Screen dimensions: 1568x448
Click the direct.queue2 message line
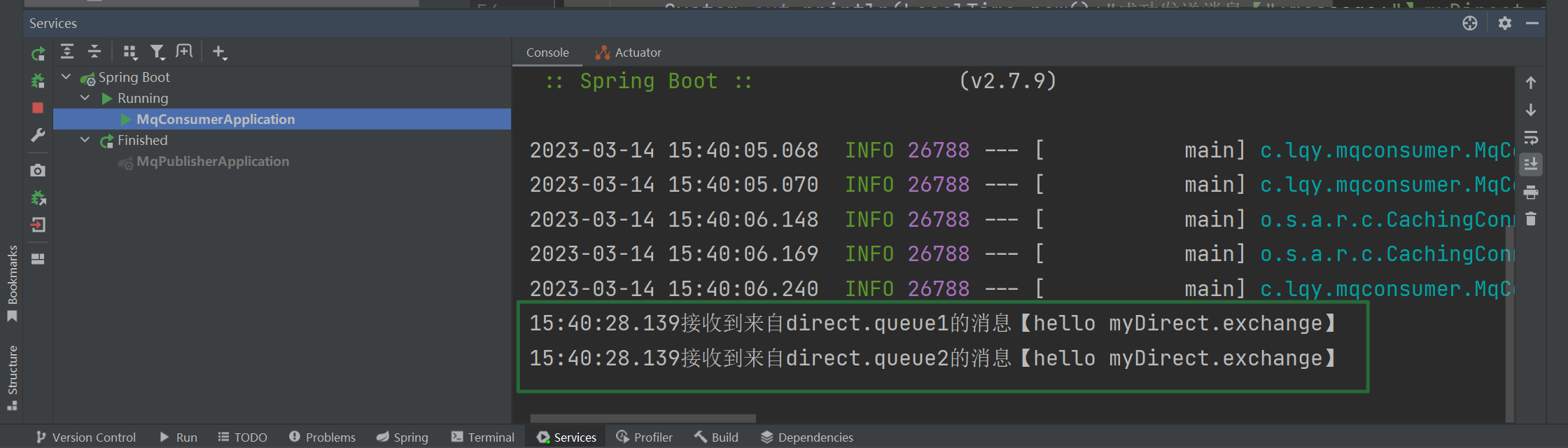(x=933, y=358)
